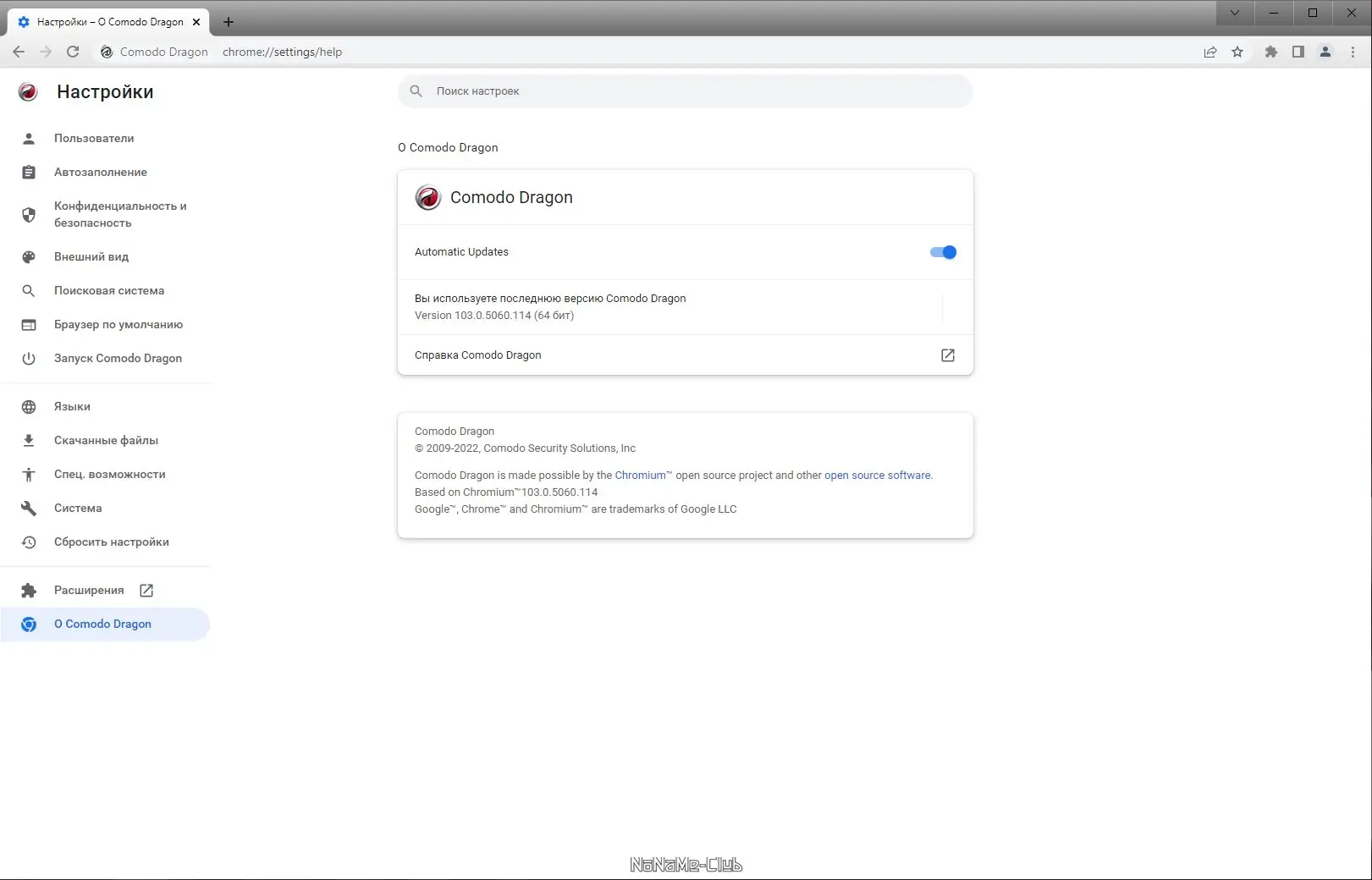1372x880 pixels.
Task: Open the open source software link
Action: point(877,476)
